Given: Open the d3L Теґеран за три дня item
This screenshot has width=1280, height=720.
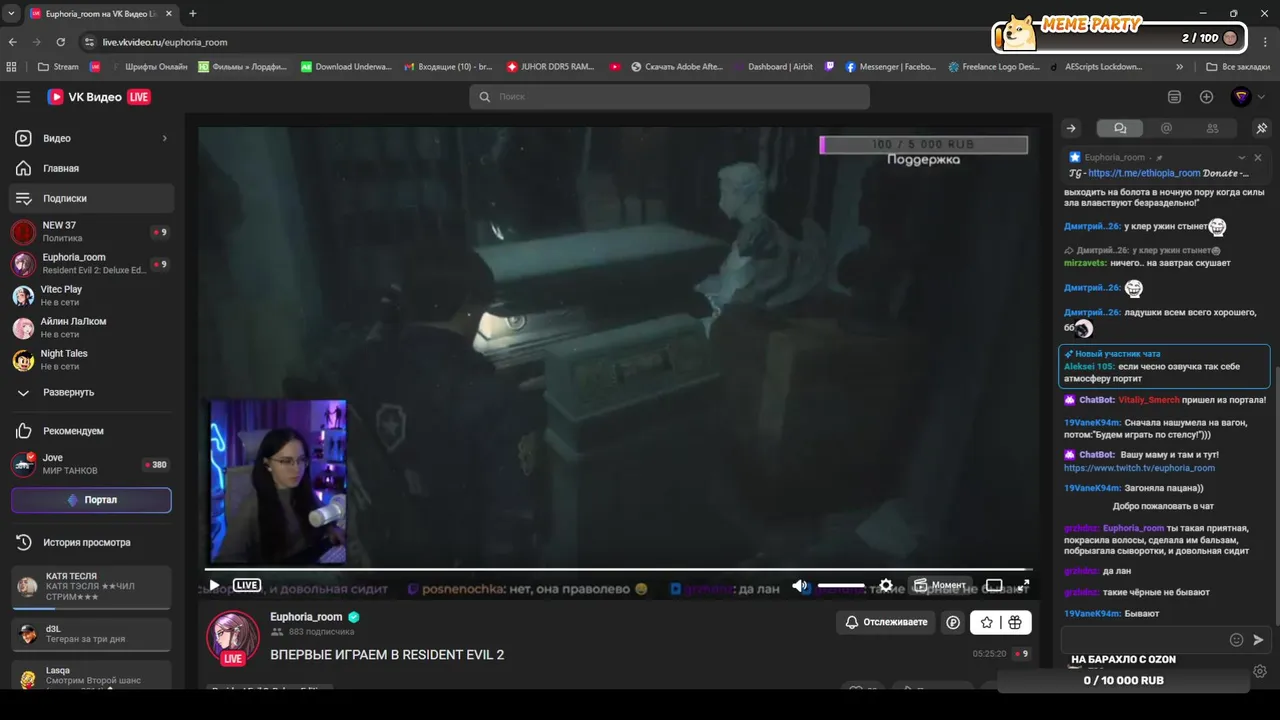Looking at the screenshot, I should (91, 634).
